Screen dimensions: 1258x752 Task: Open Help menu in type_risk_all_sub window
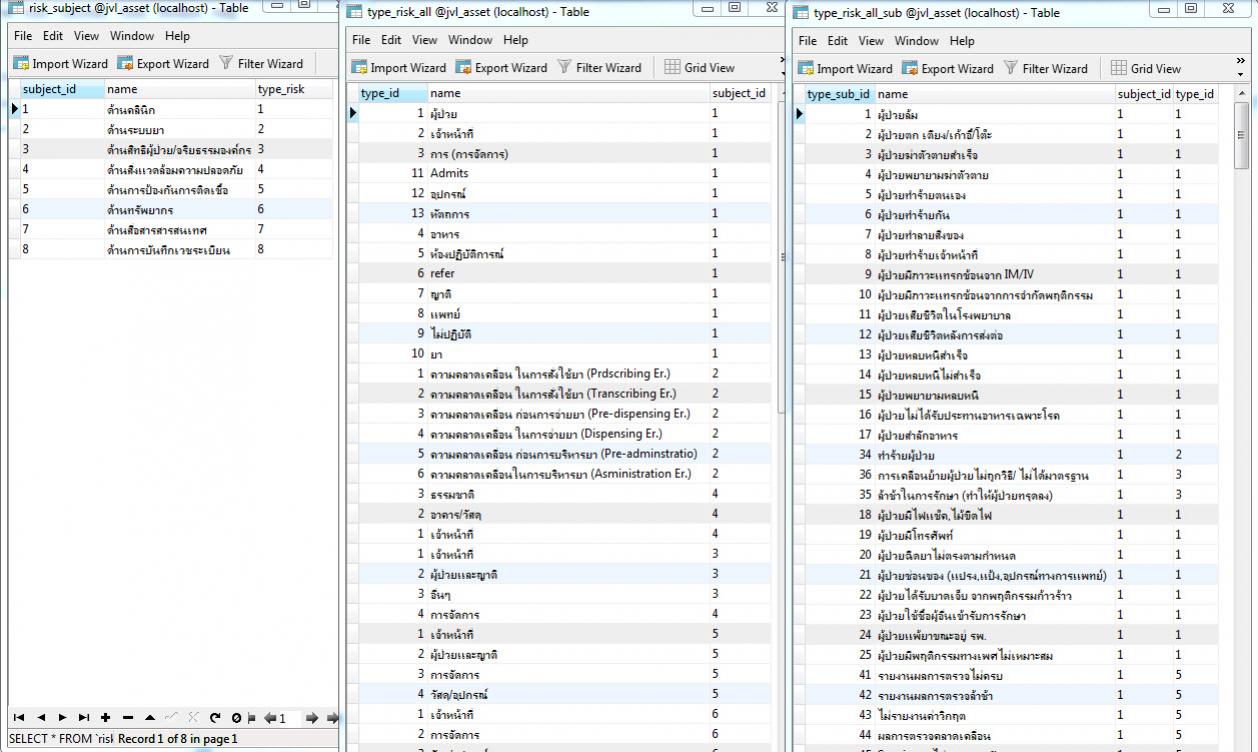point(962,41)
